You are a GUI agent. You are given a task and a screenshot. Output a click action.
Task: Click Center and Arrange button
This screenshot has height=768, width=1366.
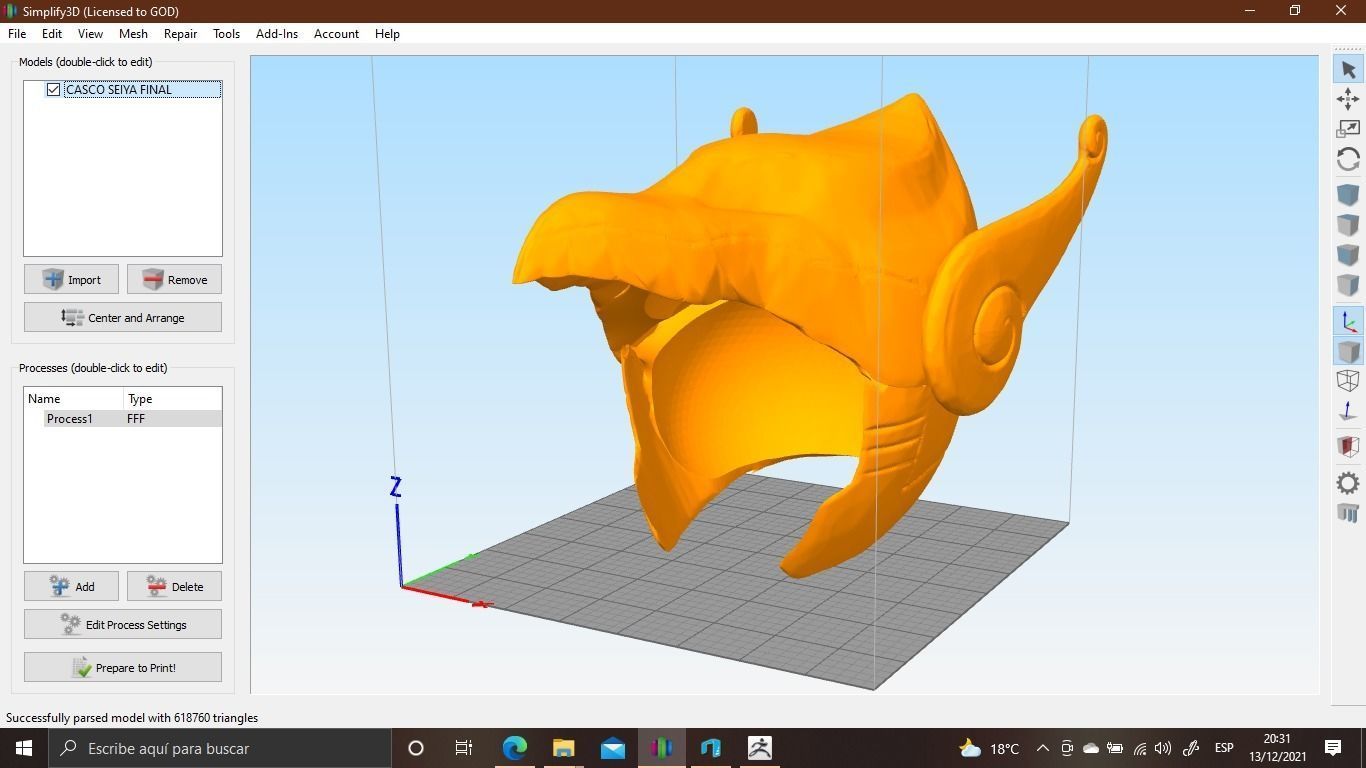pos(123,318)
